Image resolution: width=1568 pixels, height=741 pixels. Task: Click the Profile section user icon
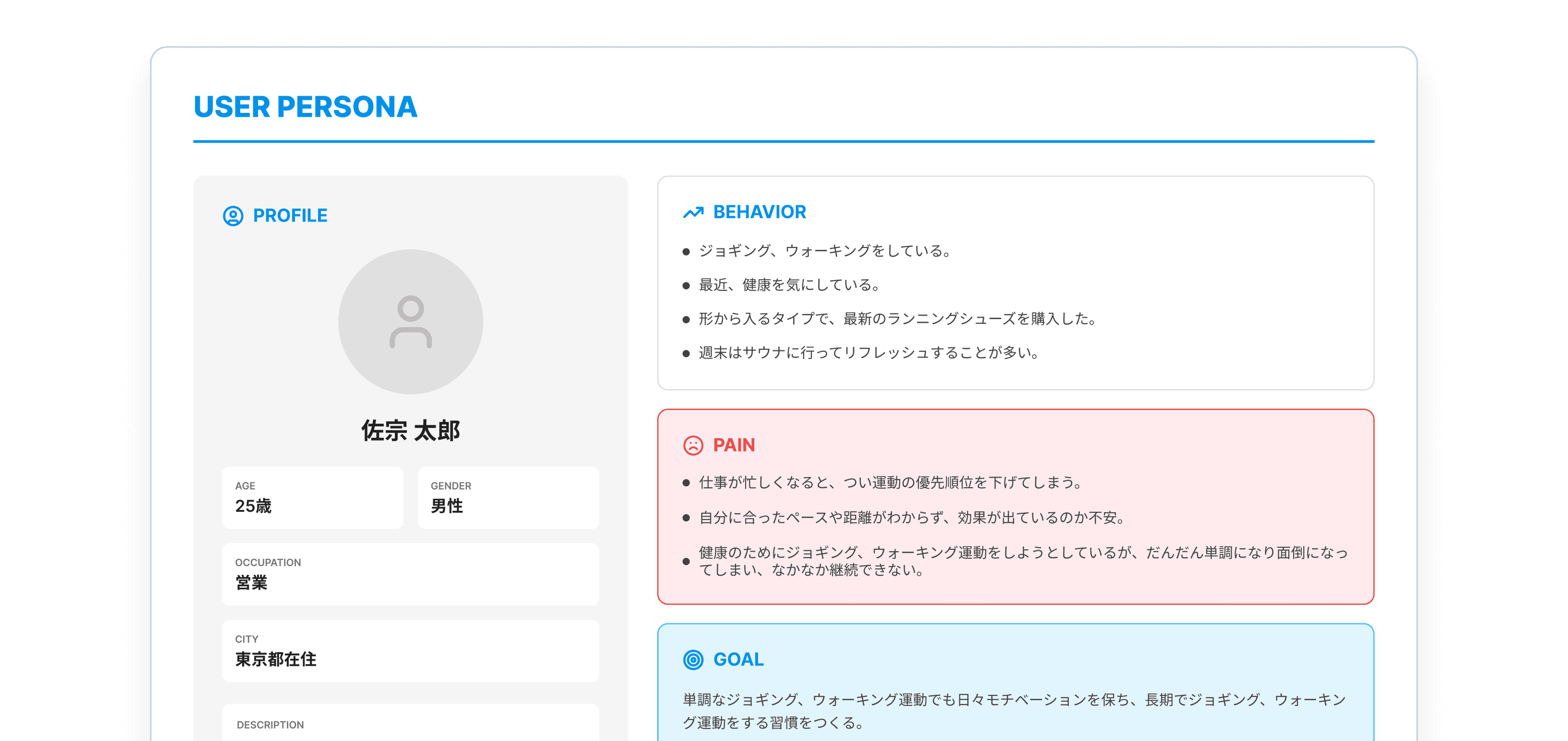click(234, 215)
